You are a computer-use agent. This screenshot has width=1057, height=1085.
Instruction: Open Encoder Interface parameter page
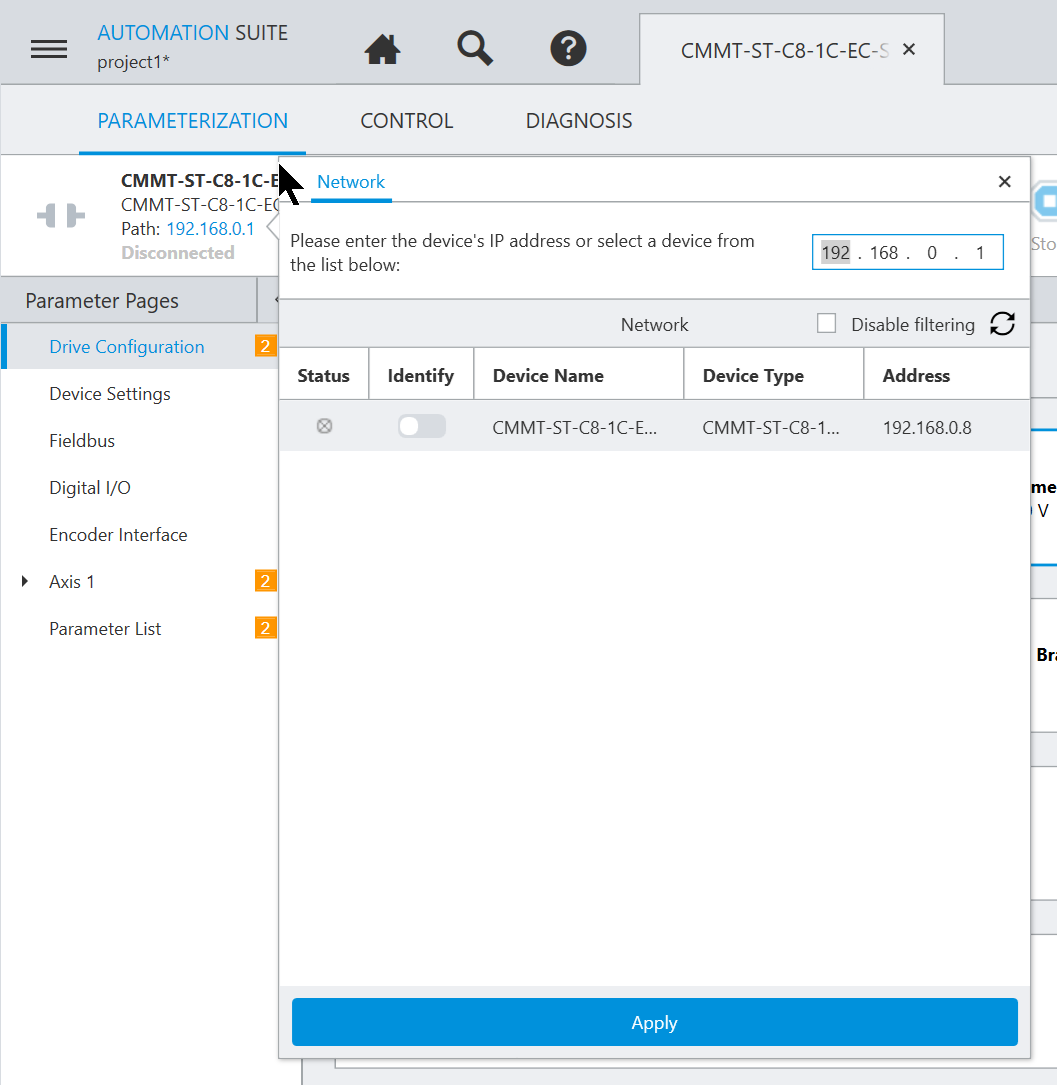point(118,535)
